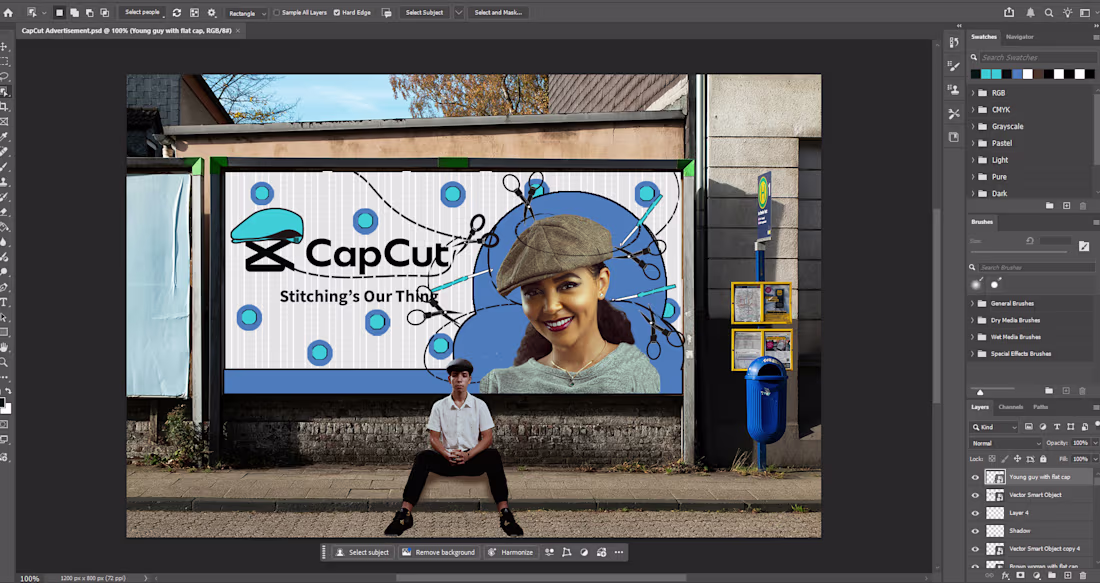The width and height of the screenshot is (1100, 583).
Task: Open the Normal blend mode dropdown
Action: [1005, 443]
